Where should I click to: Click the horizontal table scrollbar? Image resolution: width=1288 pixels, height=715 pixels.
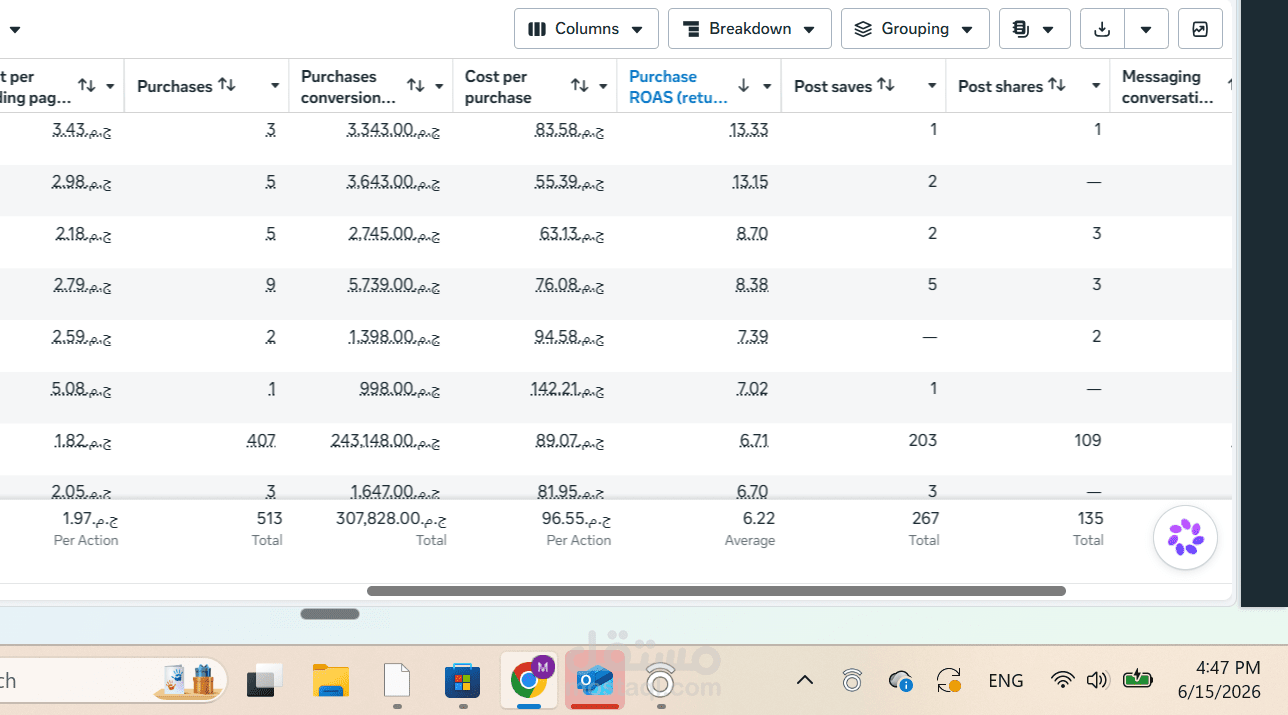[x=716, y=591]
